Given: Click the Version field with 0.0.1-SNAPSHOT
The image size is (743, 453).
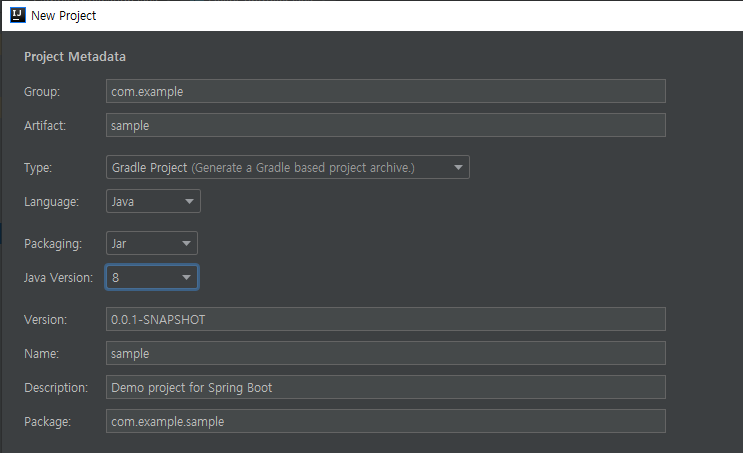Looking at the screenshot, I should click(x=386, y=319).
